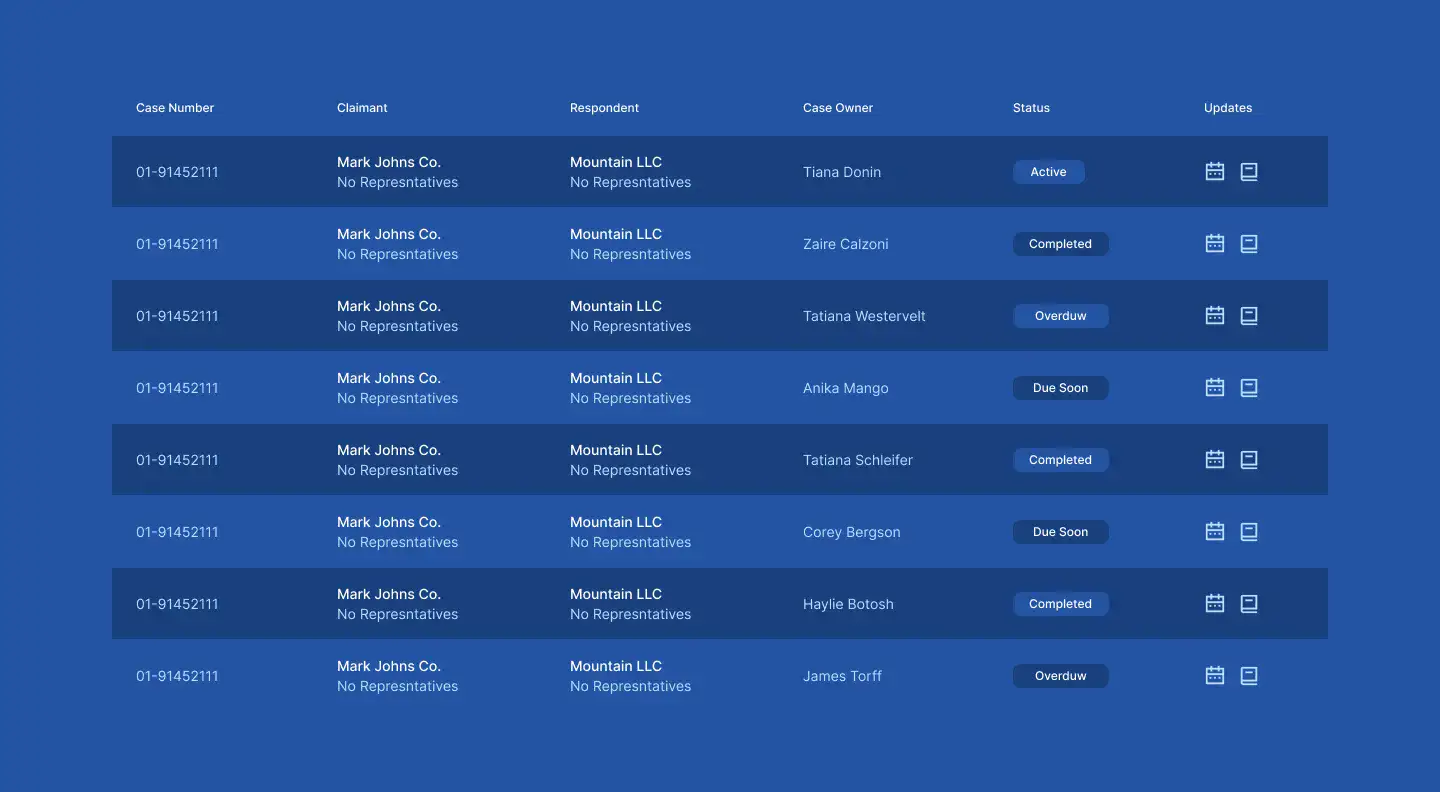Image resolution: width=1440 pixels, height=792 pixels.
Task: Select the Respondent column header
Action: coord(604,108)
